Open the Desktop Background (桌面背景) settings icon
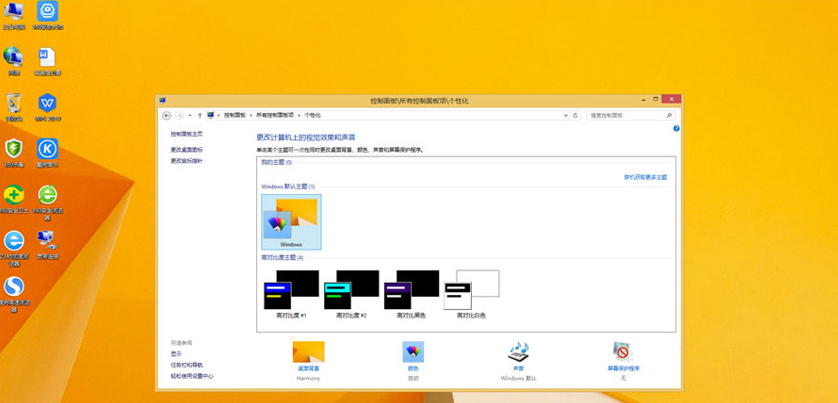 [308, 353]
